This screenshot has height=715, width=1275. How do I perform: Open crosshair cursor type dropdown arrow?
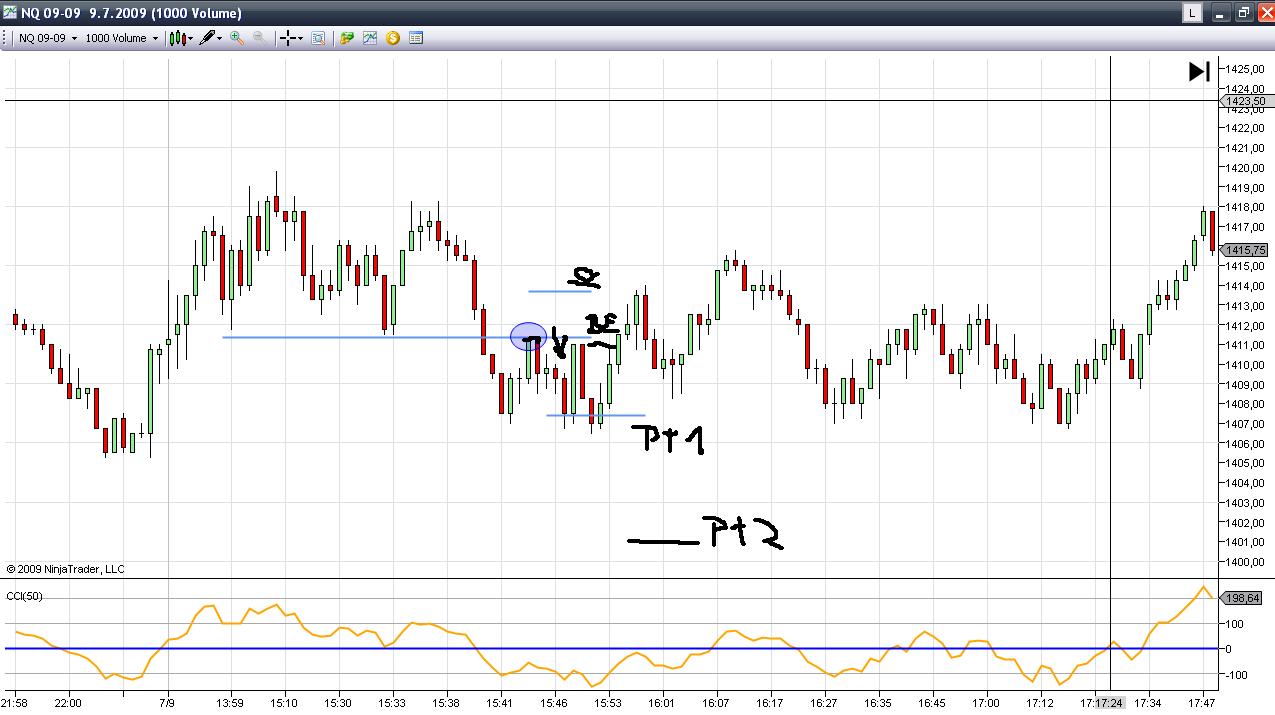(300, 39)
